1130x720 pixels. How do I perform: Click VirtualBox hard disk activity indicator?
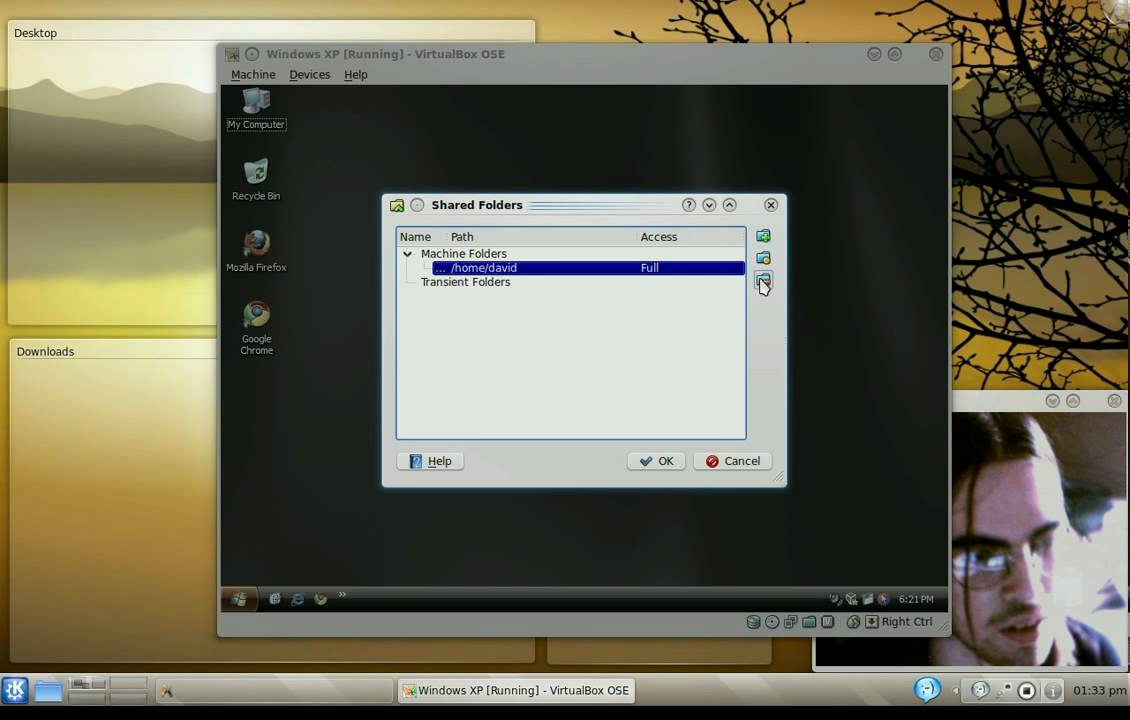tap(753, 621)
